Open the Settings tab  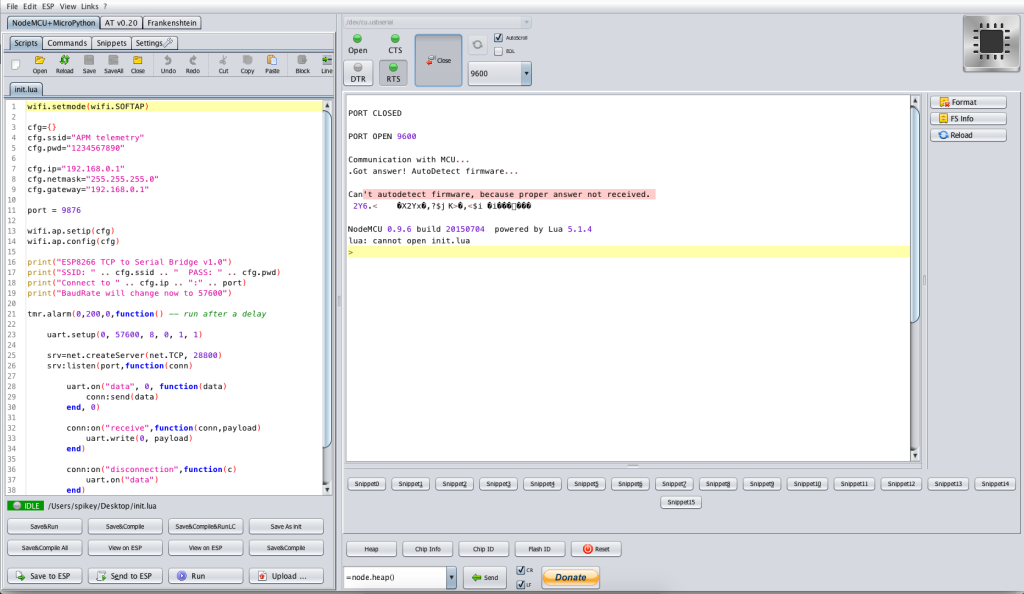click(154, 43)
